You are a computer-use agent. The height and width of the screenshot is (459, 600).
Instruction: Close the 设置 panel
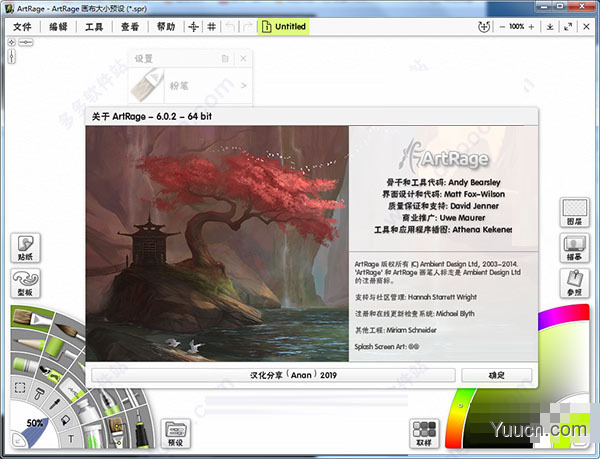click(243, 59)
